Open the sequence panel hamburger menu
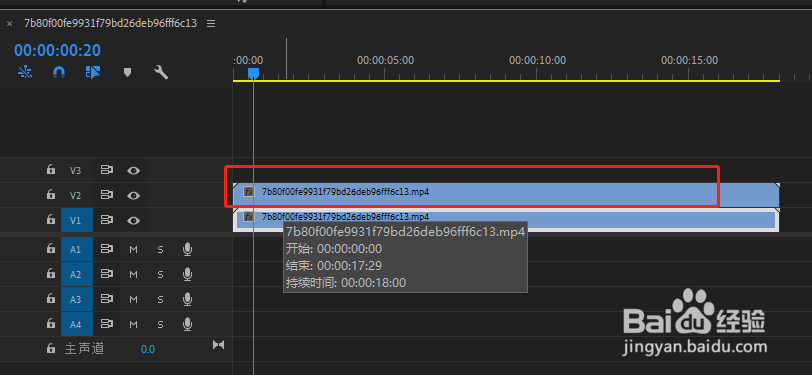812x375 pixels. [x=211, y=24]
